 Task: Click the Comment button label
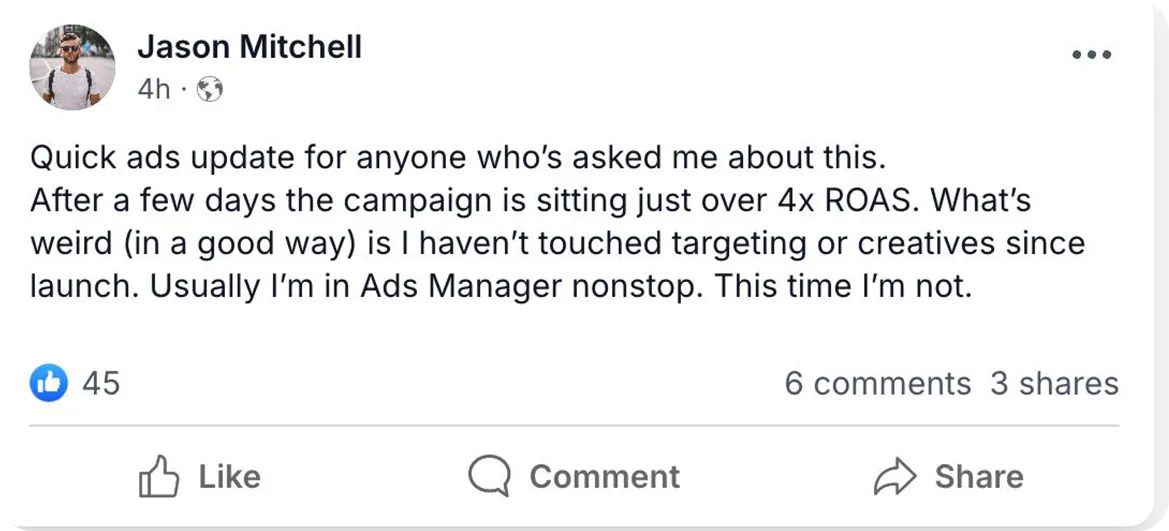(604, 477)
